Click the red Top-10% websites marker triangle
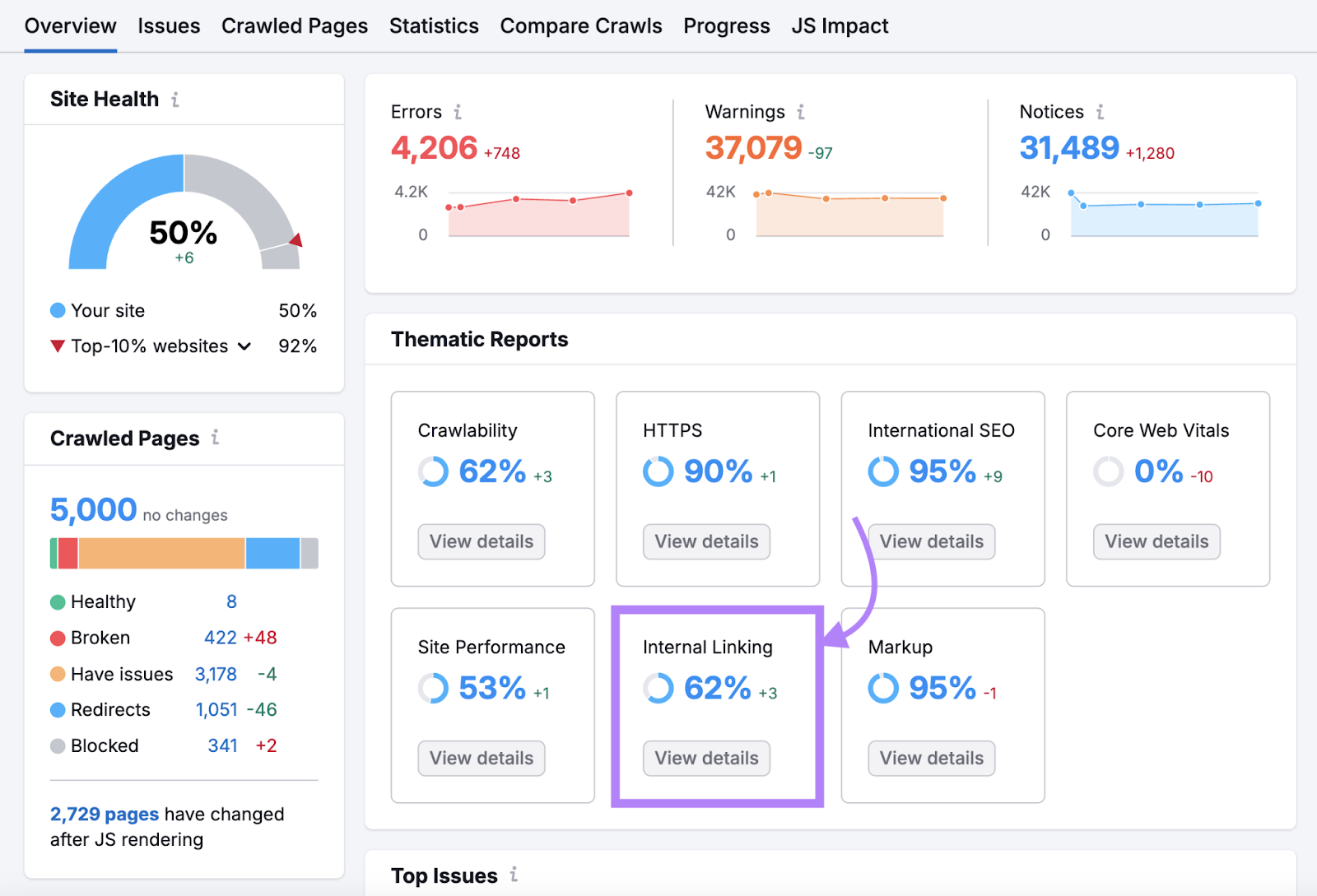This screenshot has height=896, width=1317. (x=58, y=346)
